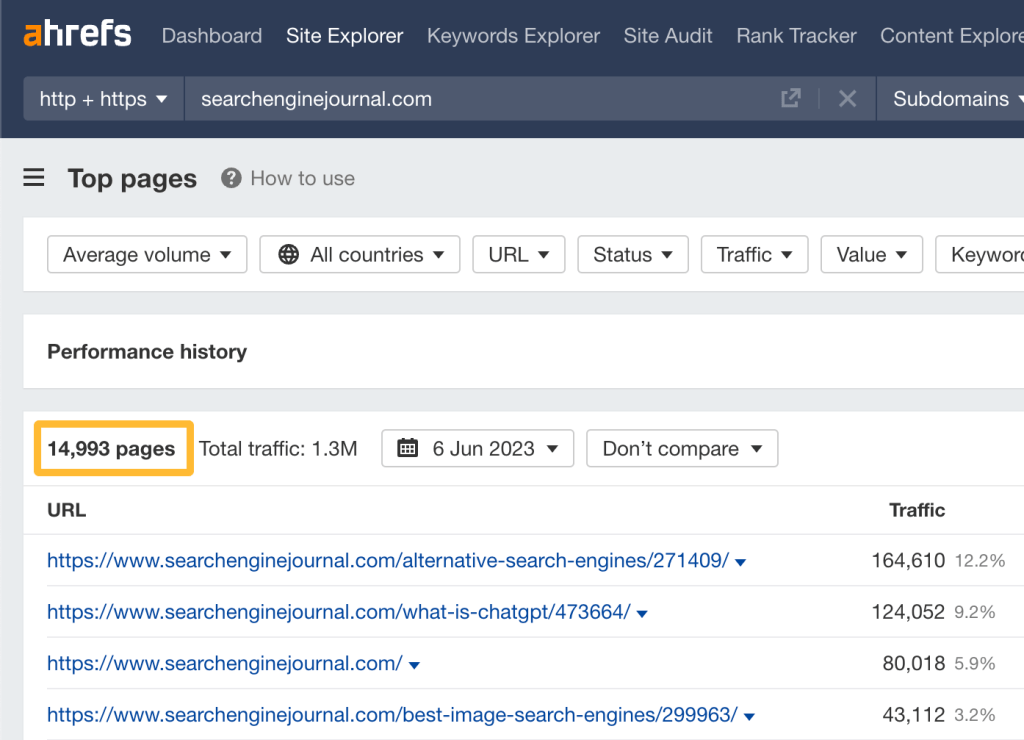The height and width of the screenshot is (740, 1024).
Task: Click inside the domain search field
Action: (x=450, y=98)
